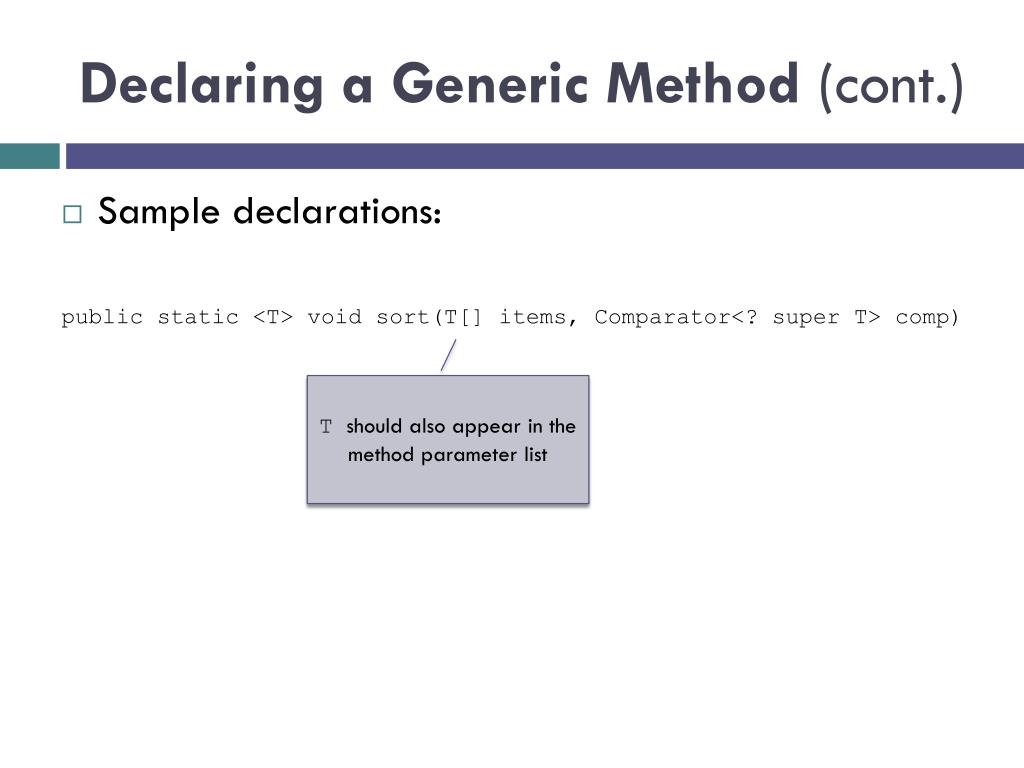Click the text method parameter list

447,455
